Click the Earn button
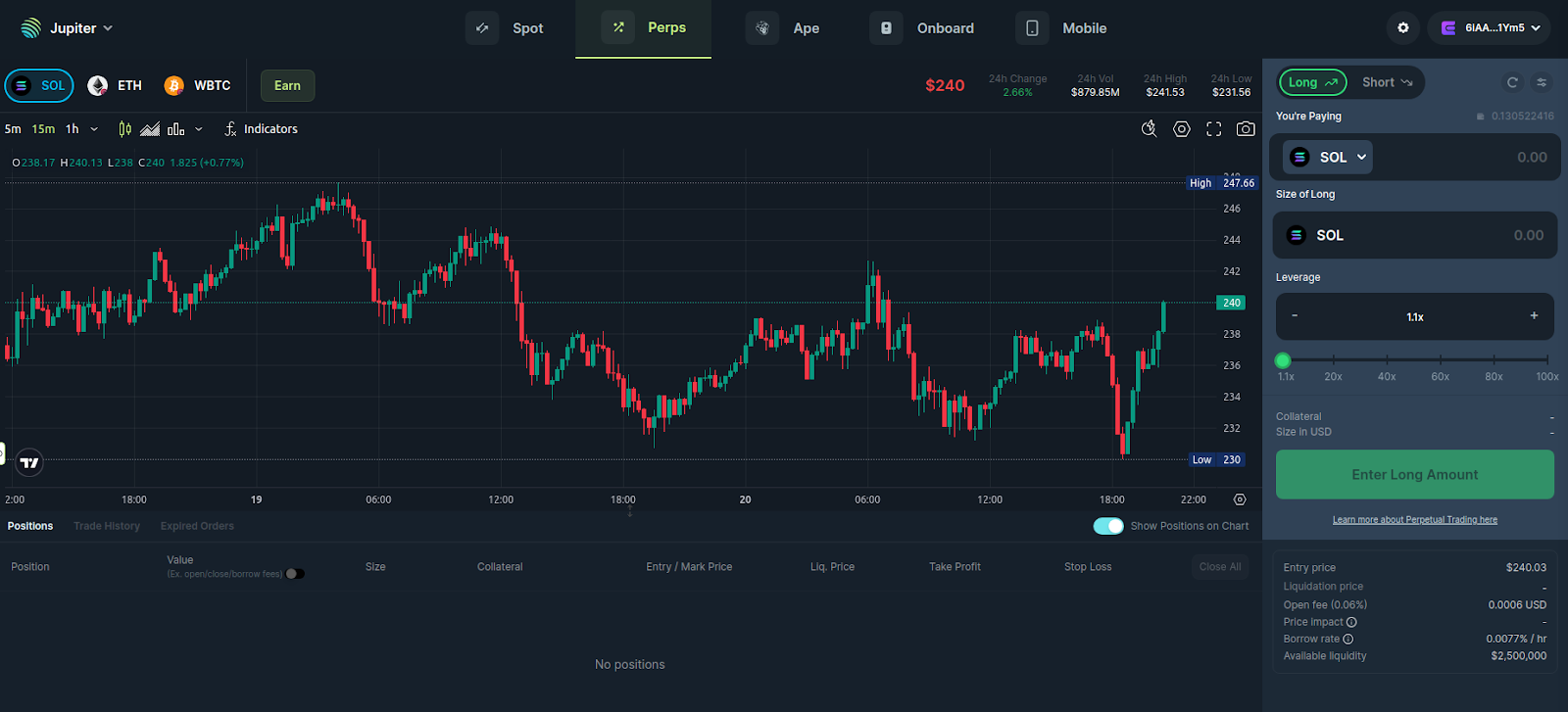1568x712 pixels. pyautogui.click(x=287, y=86)
